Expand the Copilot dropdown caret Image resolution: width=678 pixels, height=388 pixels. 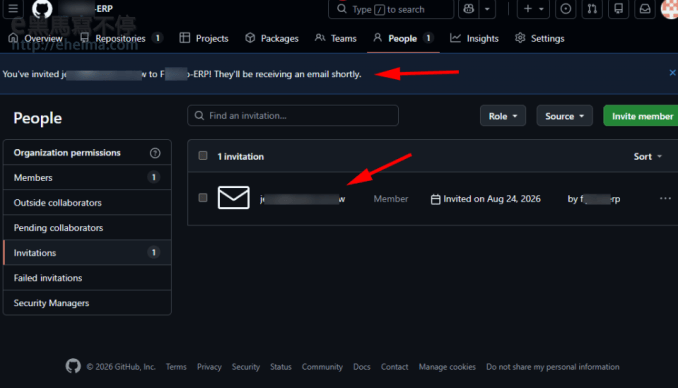tap(487, 9)
